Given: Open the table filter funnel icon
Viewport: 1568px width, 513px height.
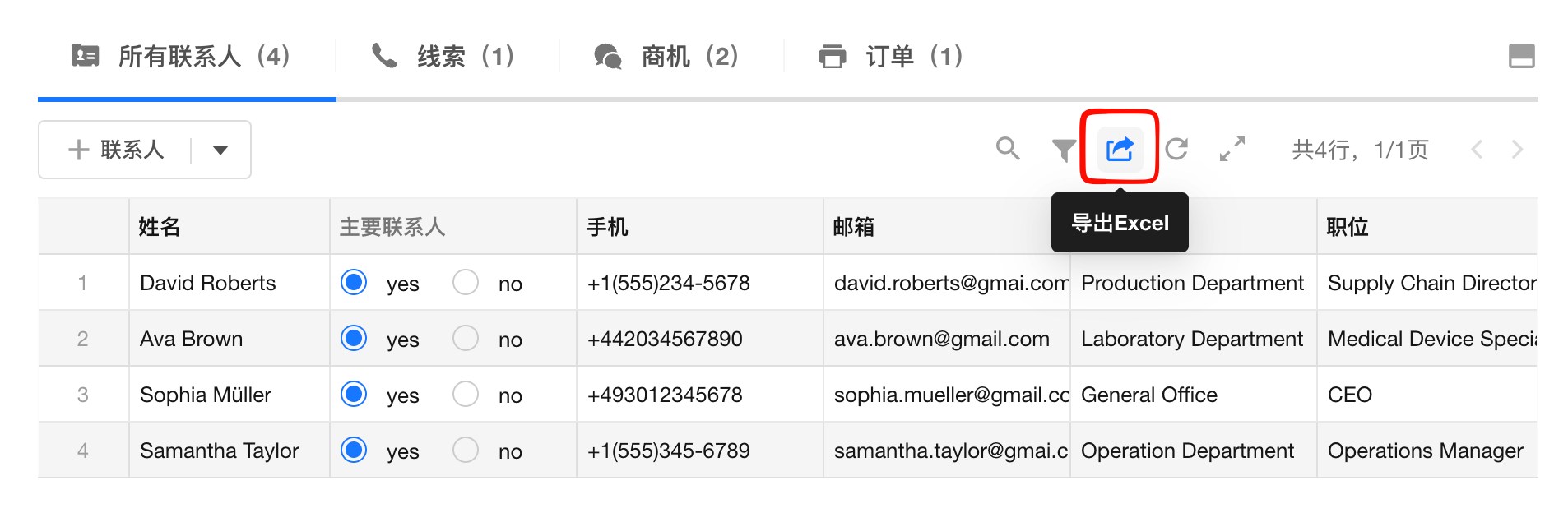Looking at the screenshot, I should pos(1063,150).
